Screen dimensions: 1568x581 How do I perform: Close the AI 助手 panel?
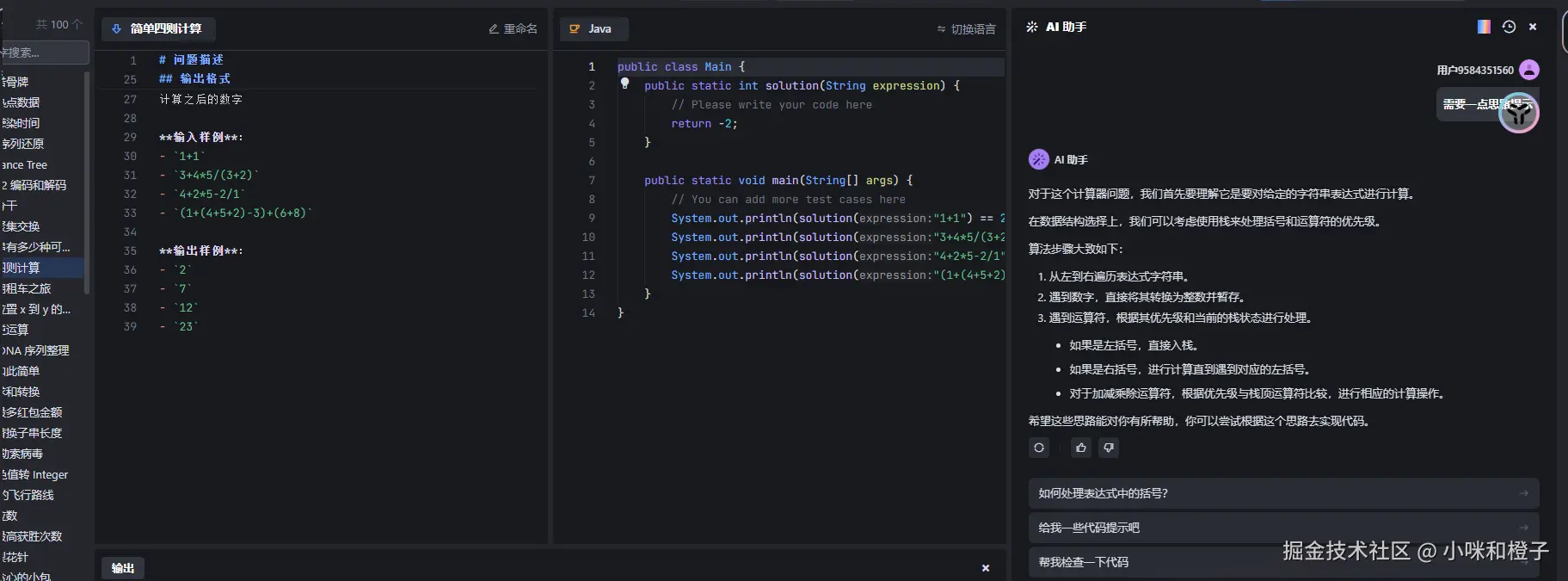point(1533,27)
